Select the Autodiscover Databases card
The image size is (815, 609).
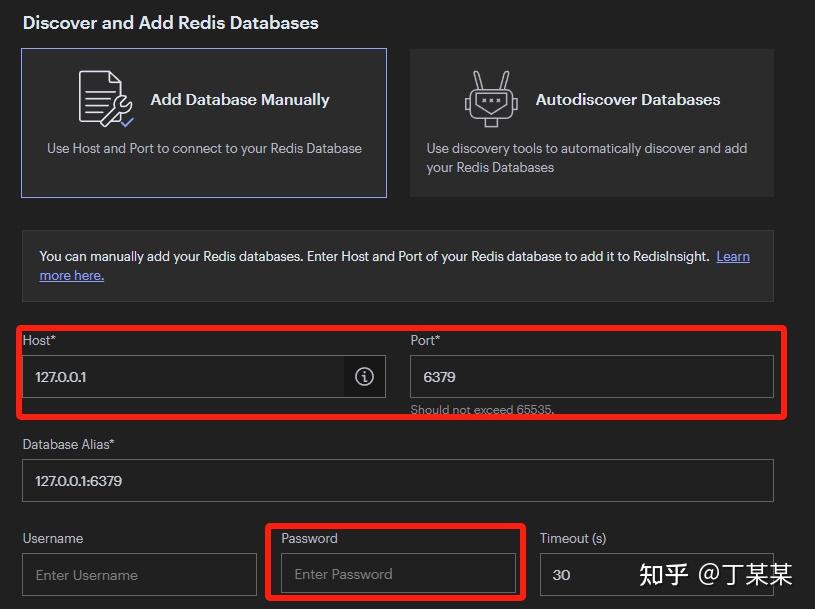coord(591,123)
